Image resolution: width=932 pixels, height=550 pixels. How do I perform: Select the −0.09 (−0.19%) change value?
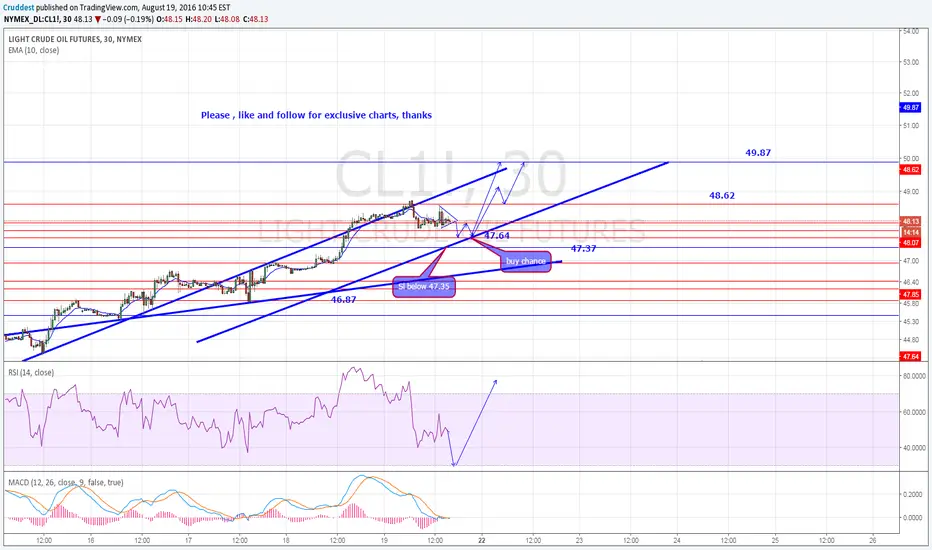(x=128, y=19)
